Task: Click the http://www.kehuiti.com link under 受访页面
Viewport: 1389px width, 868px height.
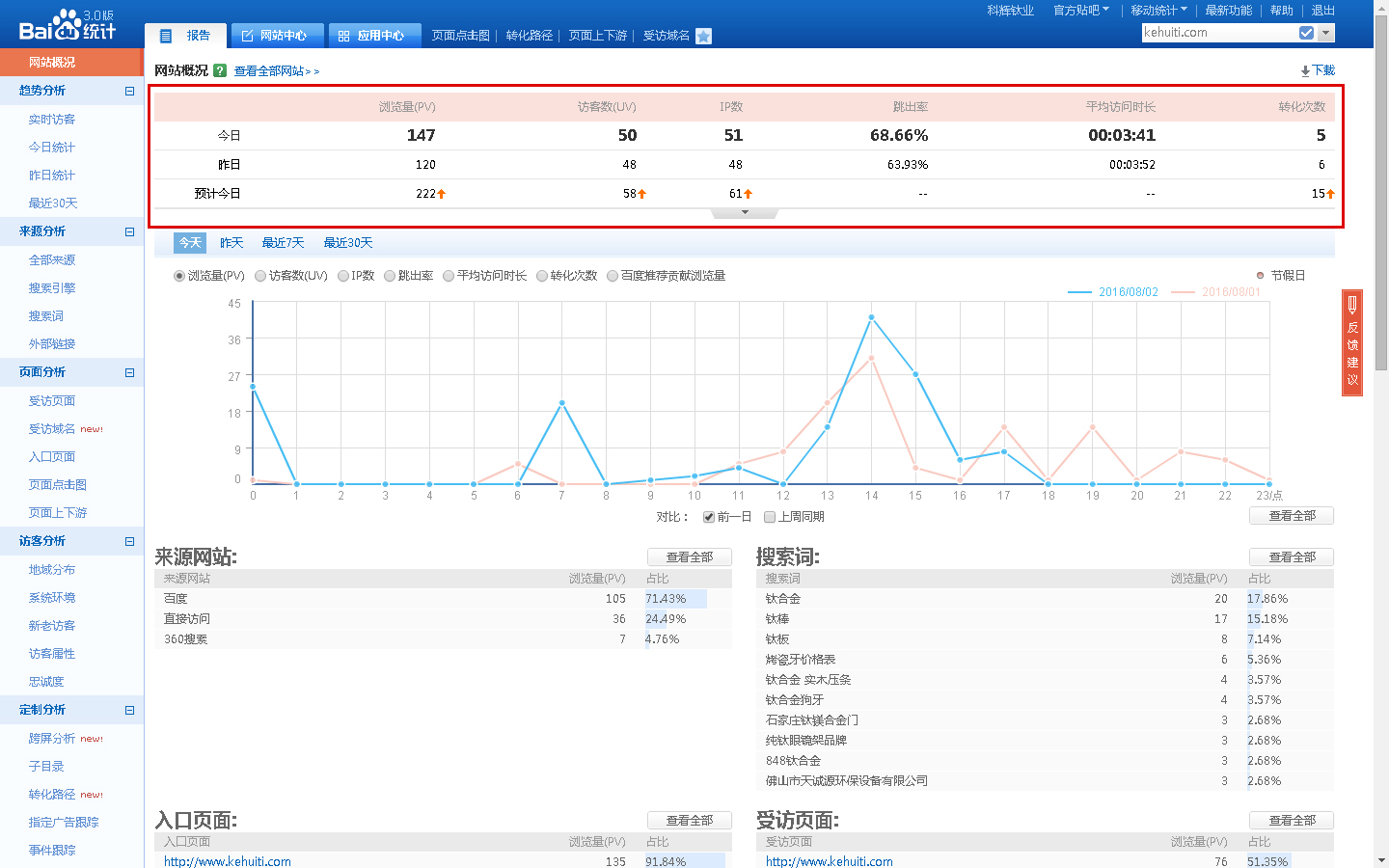Action: (830, 861)
